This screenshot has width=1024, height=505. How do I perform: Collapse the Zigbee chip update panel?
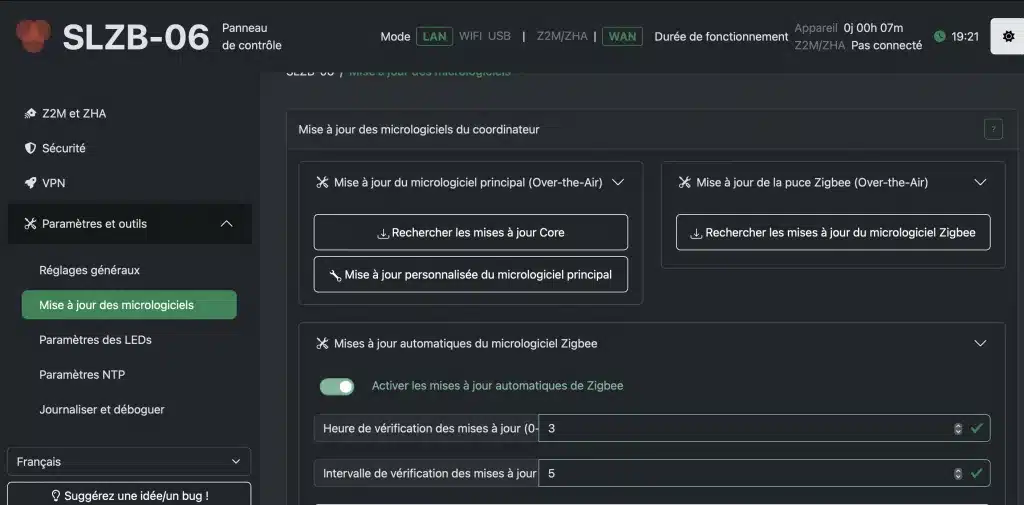980,183
